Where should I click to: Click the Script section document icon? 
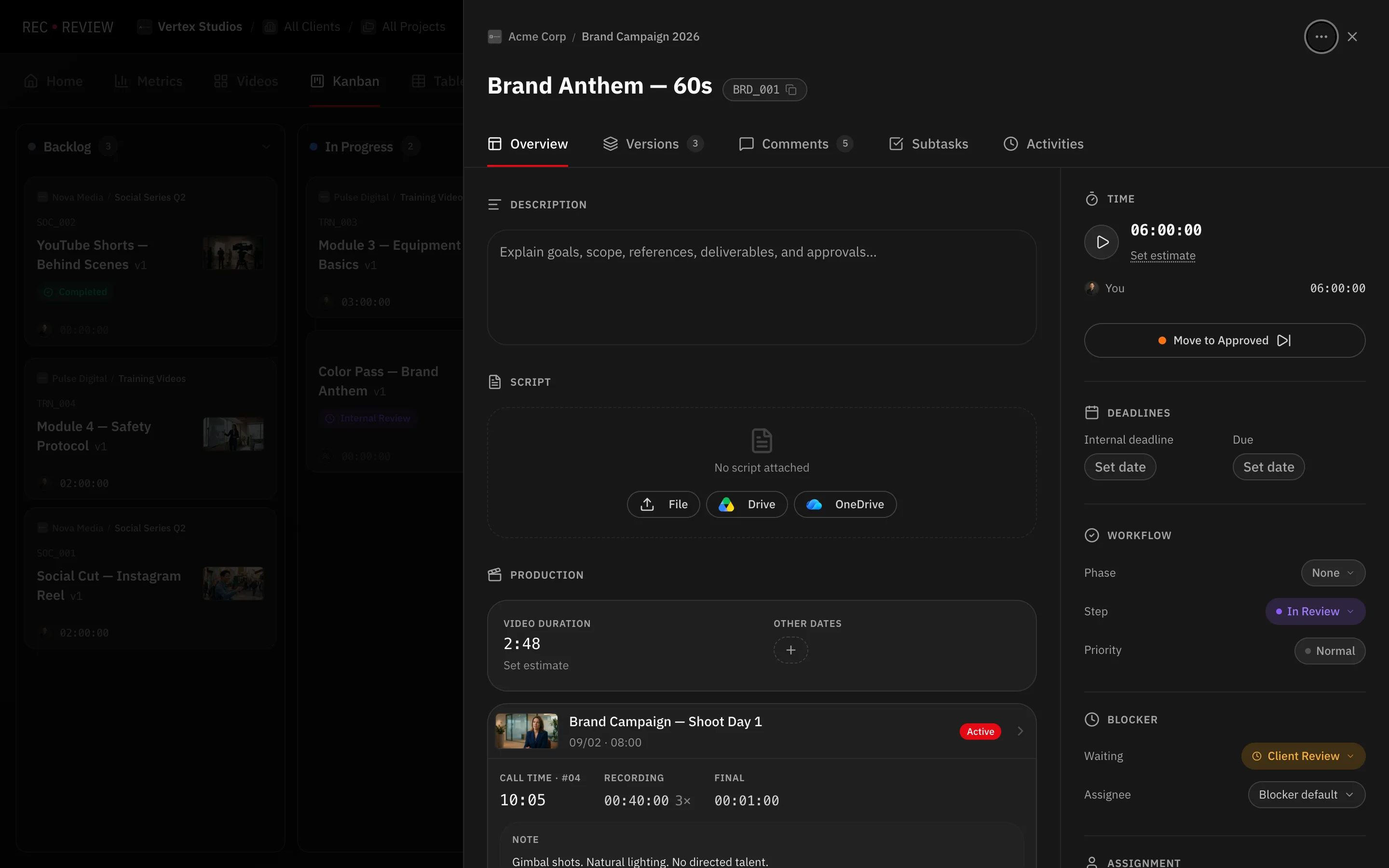point(494,382)
